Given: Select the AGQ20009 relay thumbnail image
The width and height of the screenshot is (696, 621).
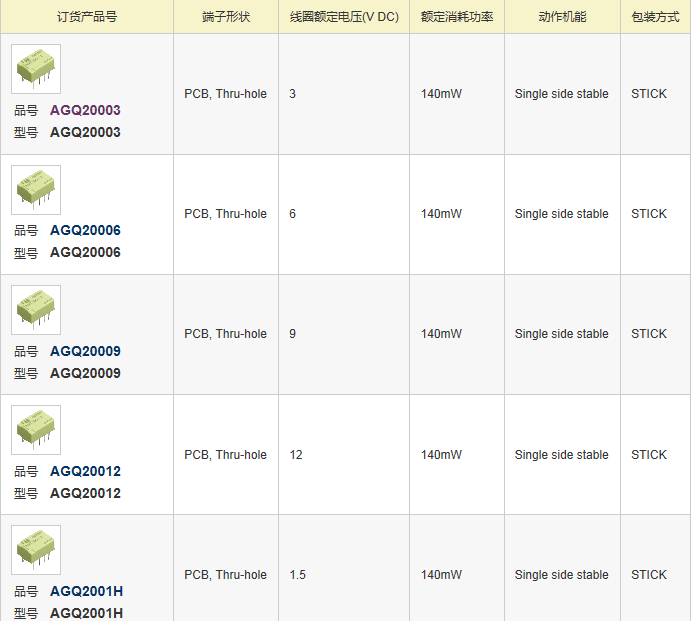Looking at the screenshot, I should 36,310.
